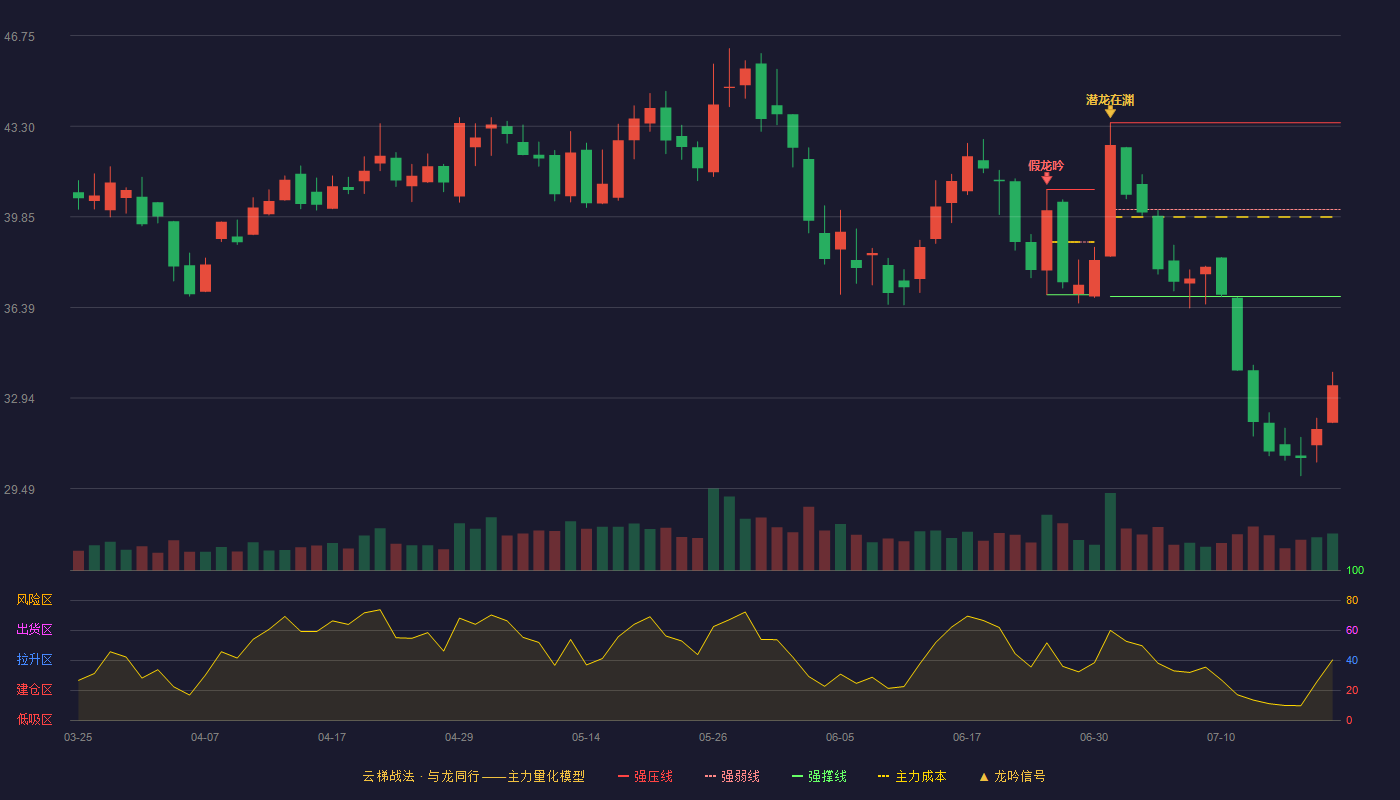Image resolution: width=1400 pixels, height=800 pixels.
Task: Select the 06-30 date axis tick
Action: (x=1094, y=737)
